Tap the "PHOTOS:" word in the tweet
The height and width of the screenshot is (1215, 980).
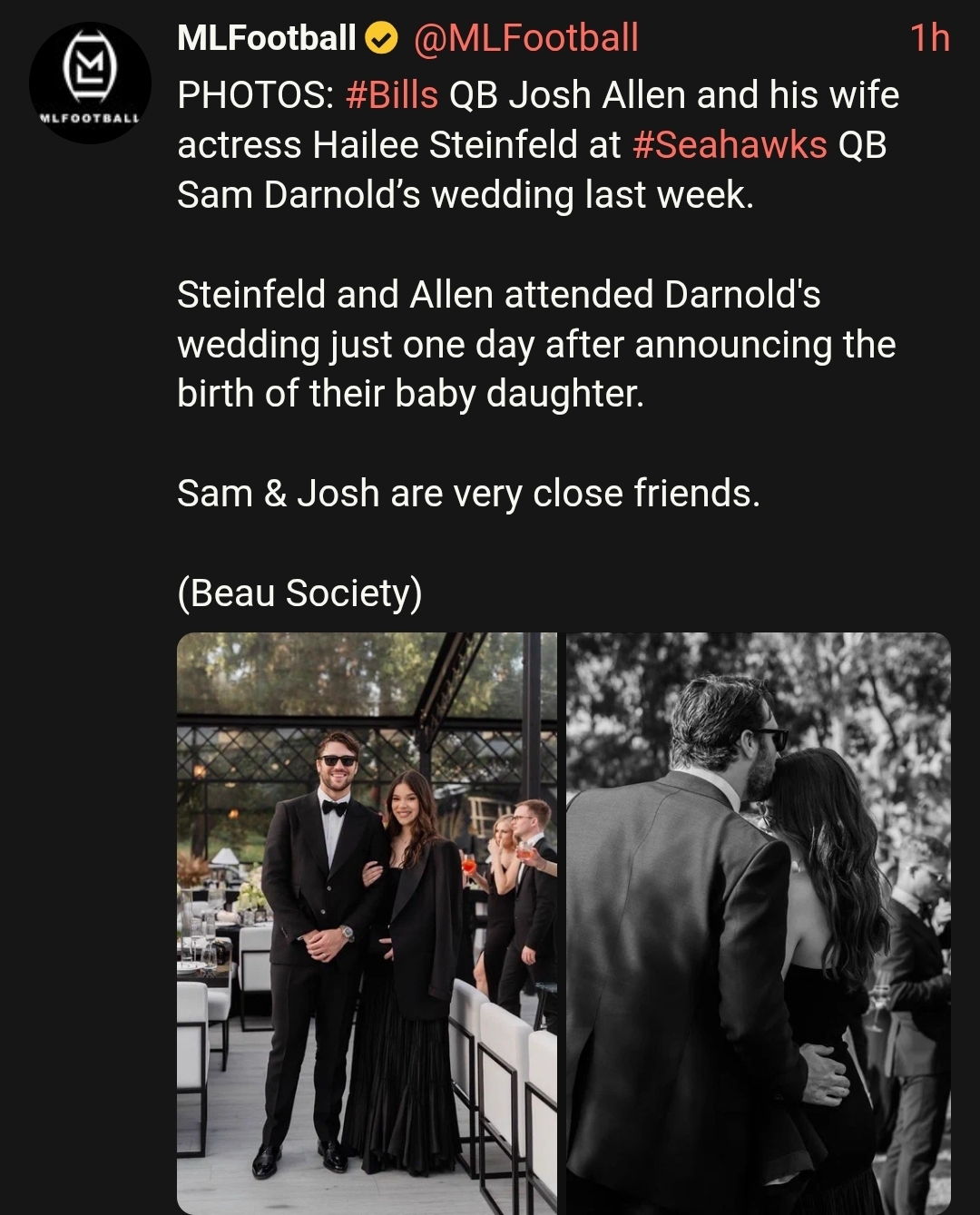point(256,95)
